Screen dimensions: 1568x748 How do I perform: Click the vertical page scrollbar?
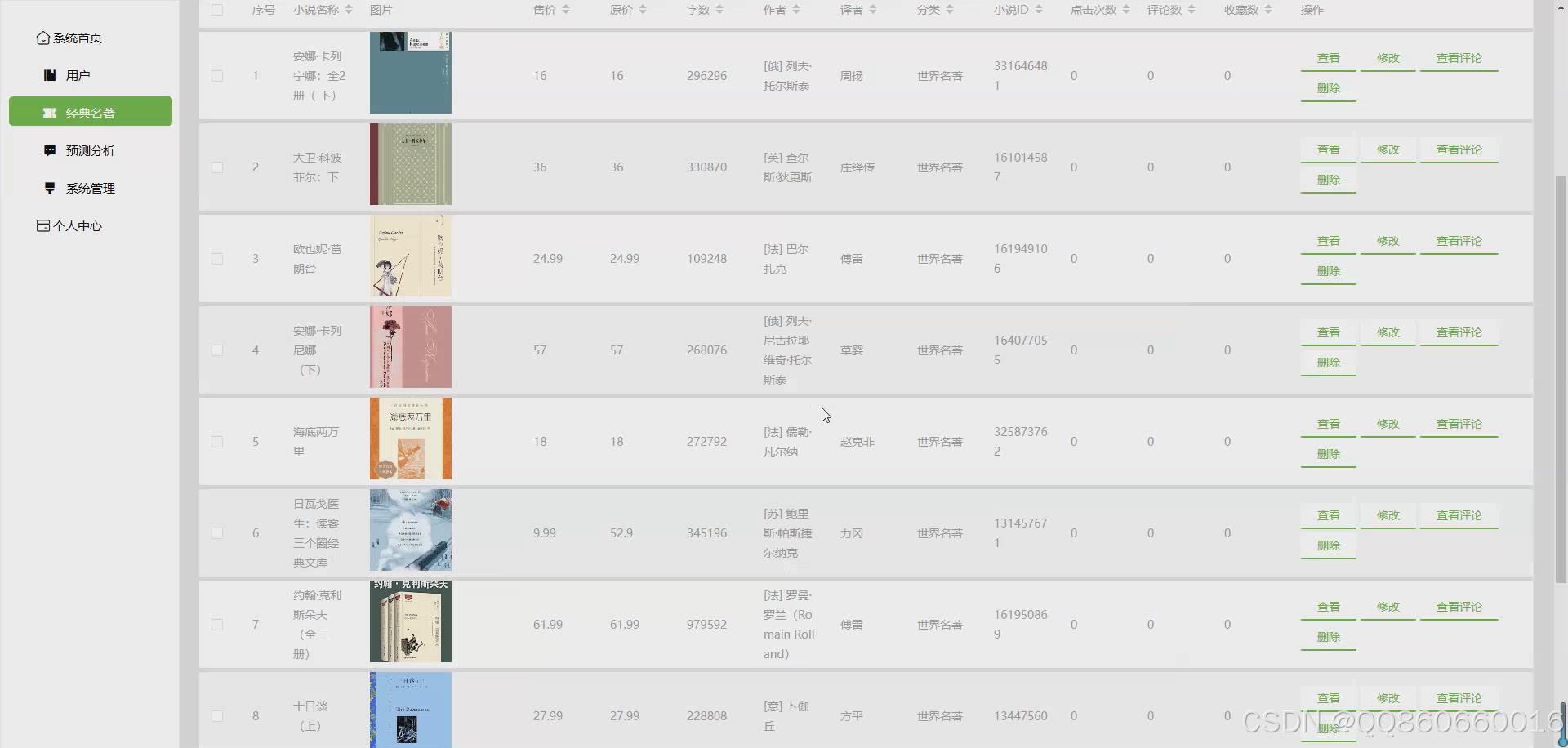coord(1561,380)
